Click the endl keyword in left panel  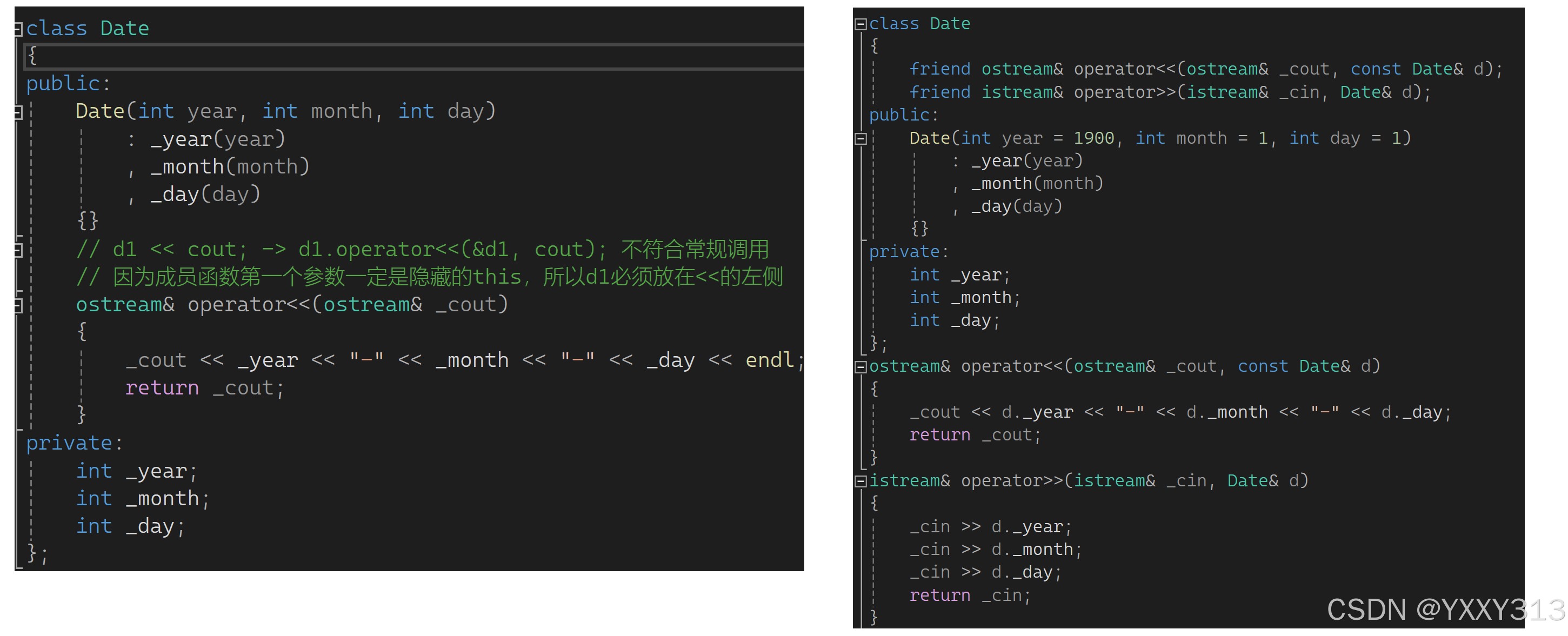tap(769, 360)
